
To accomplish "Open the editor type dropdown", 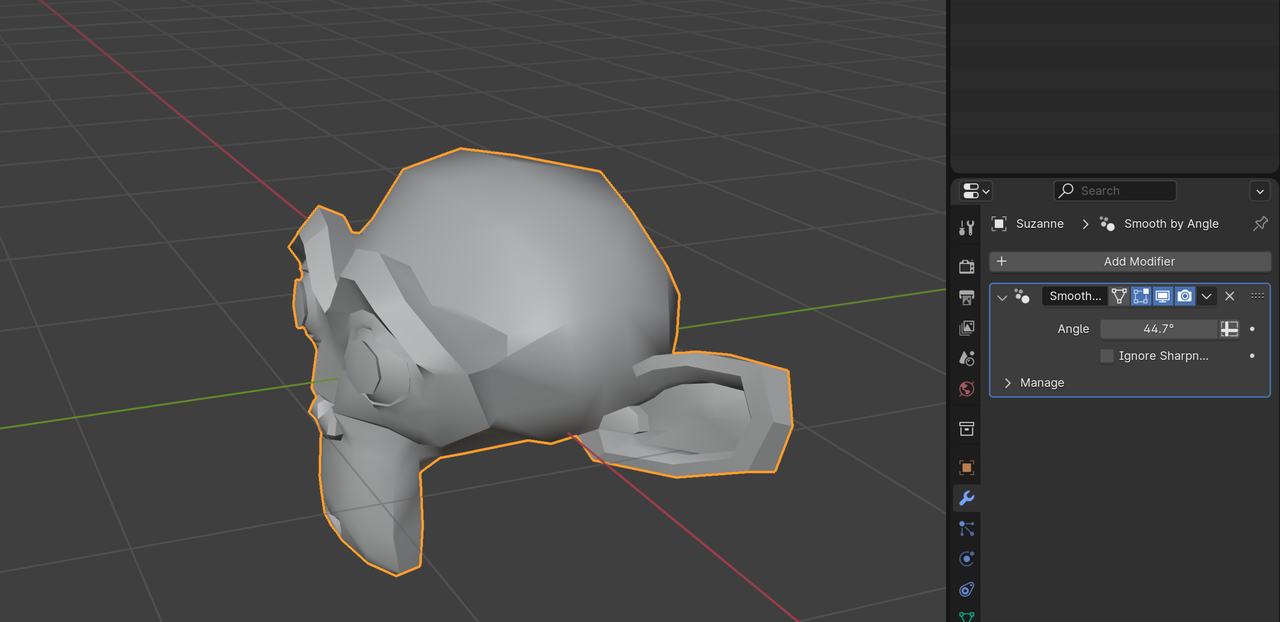I will pyautogui.click(x=975, y=191).
